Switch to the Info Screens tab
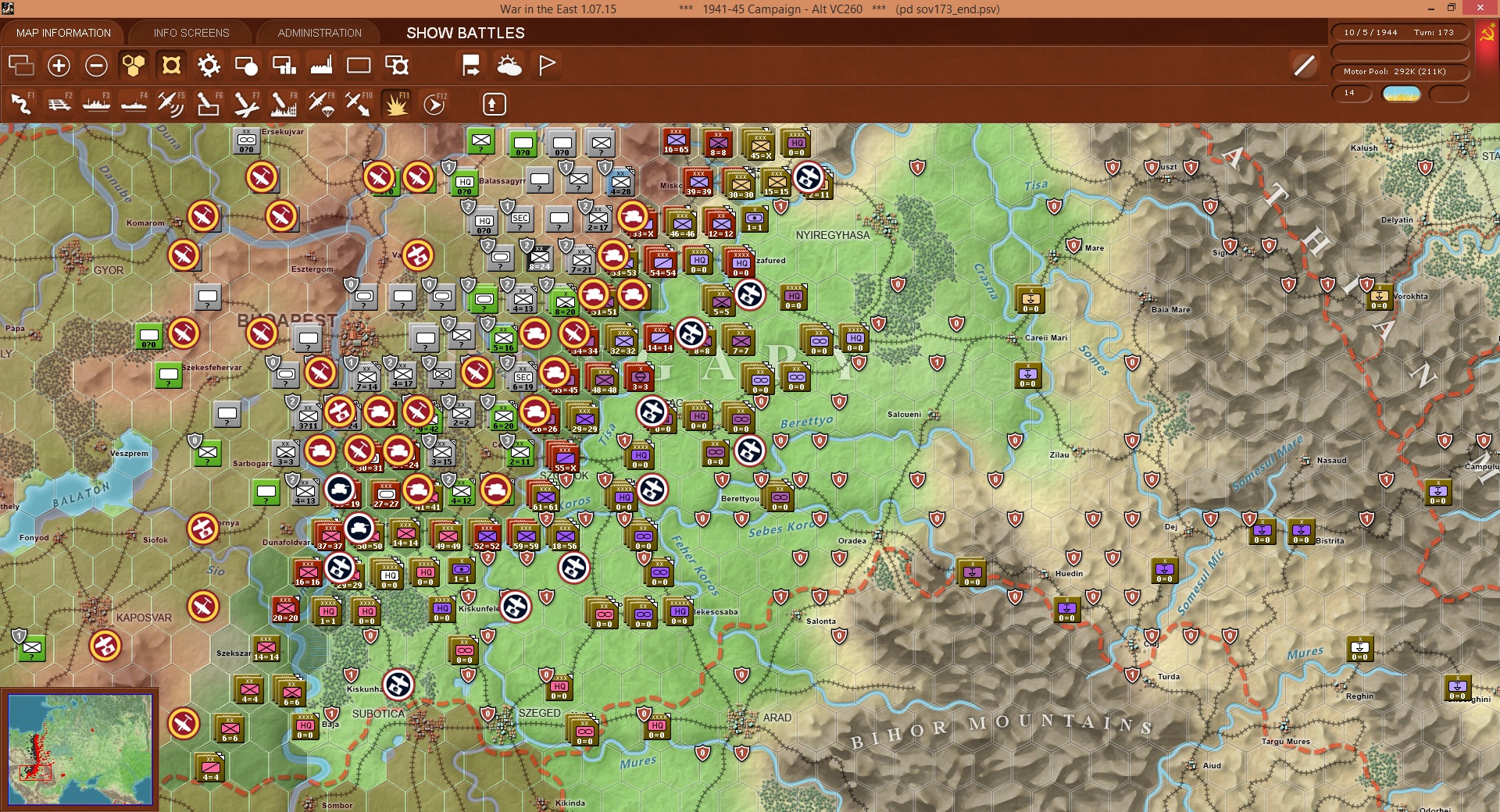Image resolution: width=1500 pixels, height=812 pixels. tap(191, 33)
